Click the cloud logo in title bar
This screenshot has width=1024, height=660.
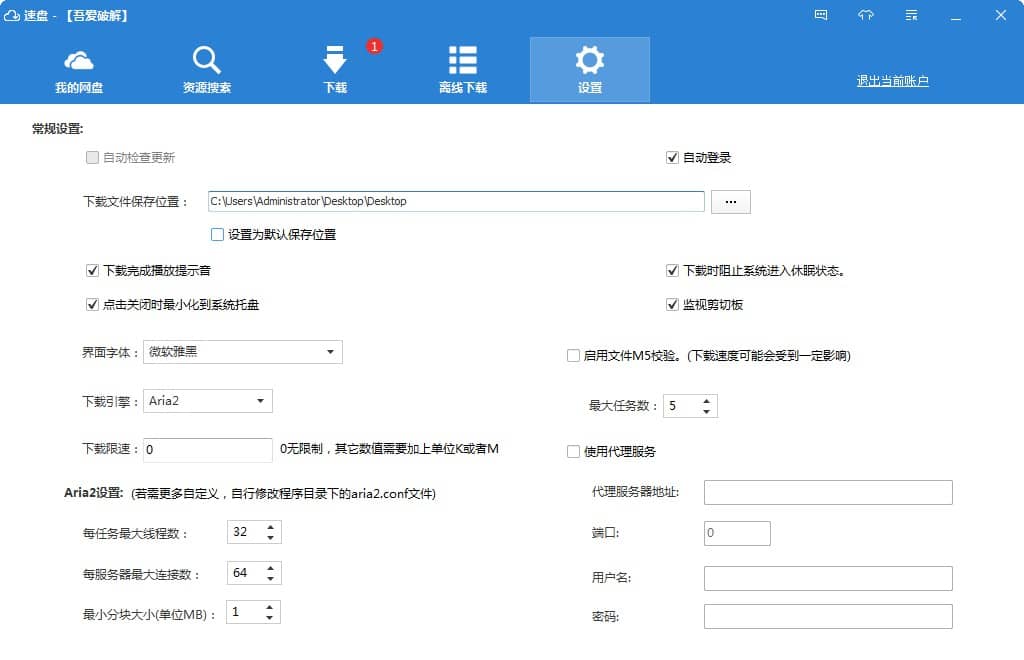tap(11, 15)
